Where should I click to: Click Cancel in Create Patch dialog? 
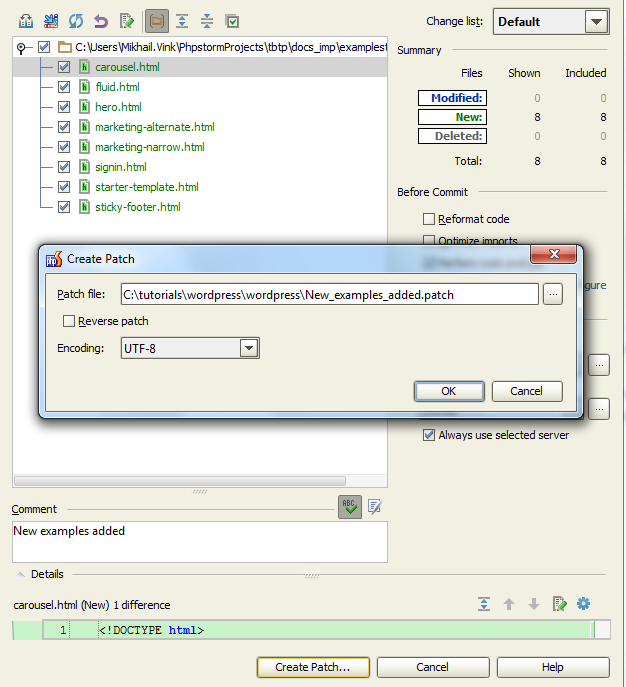pos(527,391)
